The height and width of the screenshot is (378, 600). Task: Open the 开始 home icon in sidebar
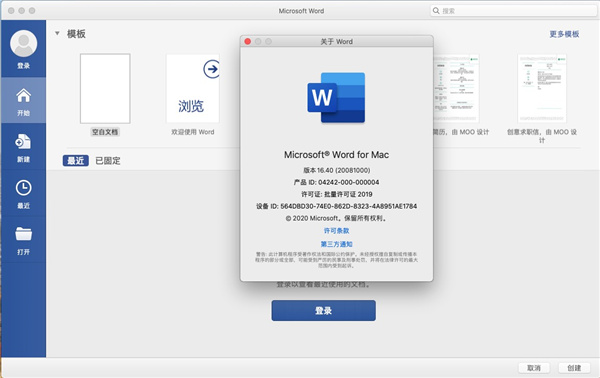click(23, 96)
